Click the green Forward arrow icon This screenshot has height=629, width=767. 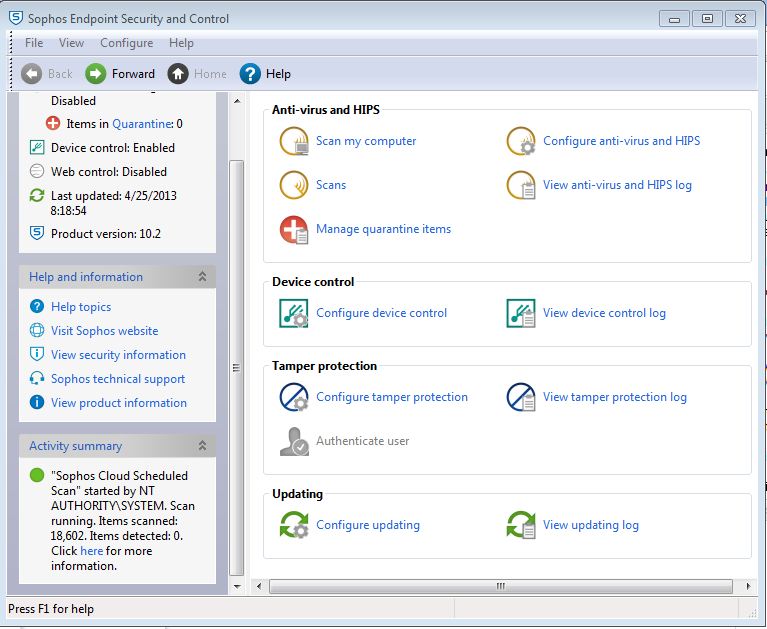(x=95, y=74)
